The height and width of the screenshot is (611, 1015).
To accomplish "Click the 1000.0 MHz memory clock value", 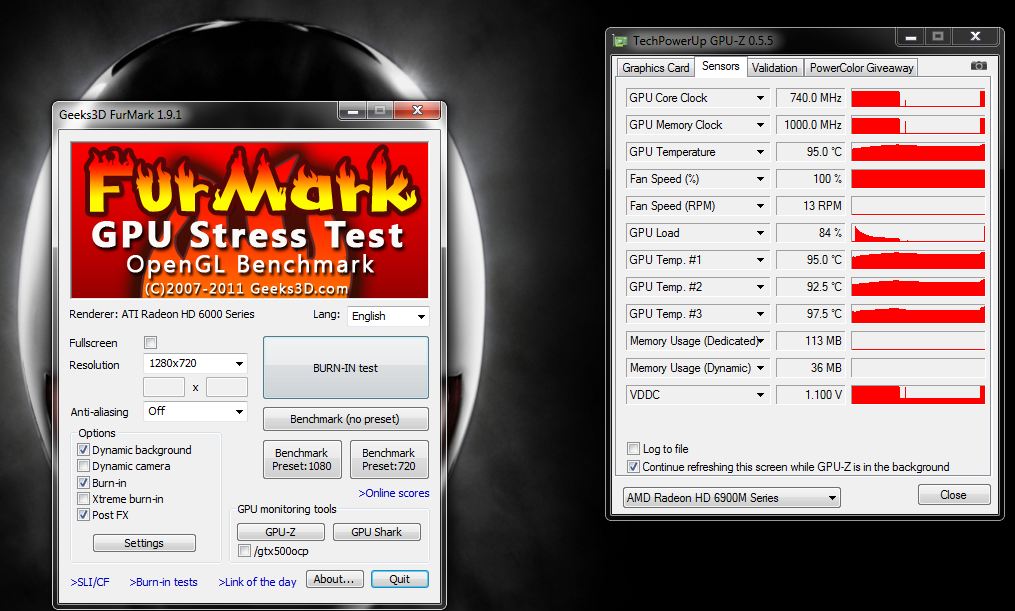I will 810,125.
